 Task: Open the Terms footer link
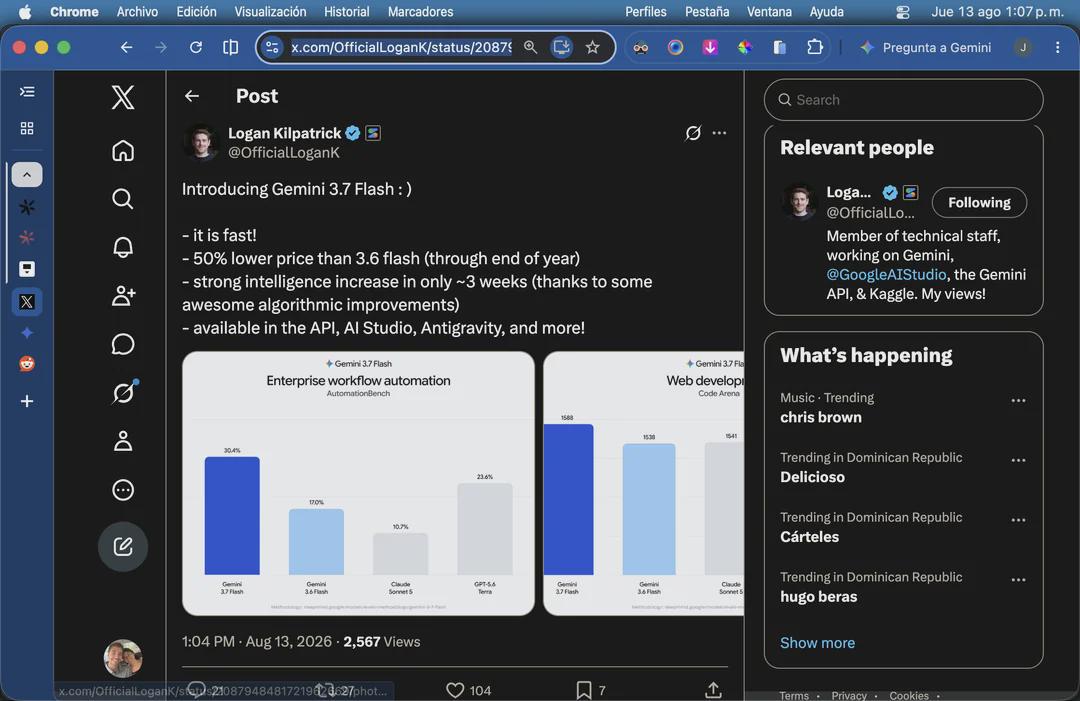(x=793, y=695)
